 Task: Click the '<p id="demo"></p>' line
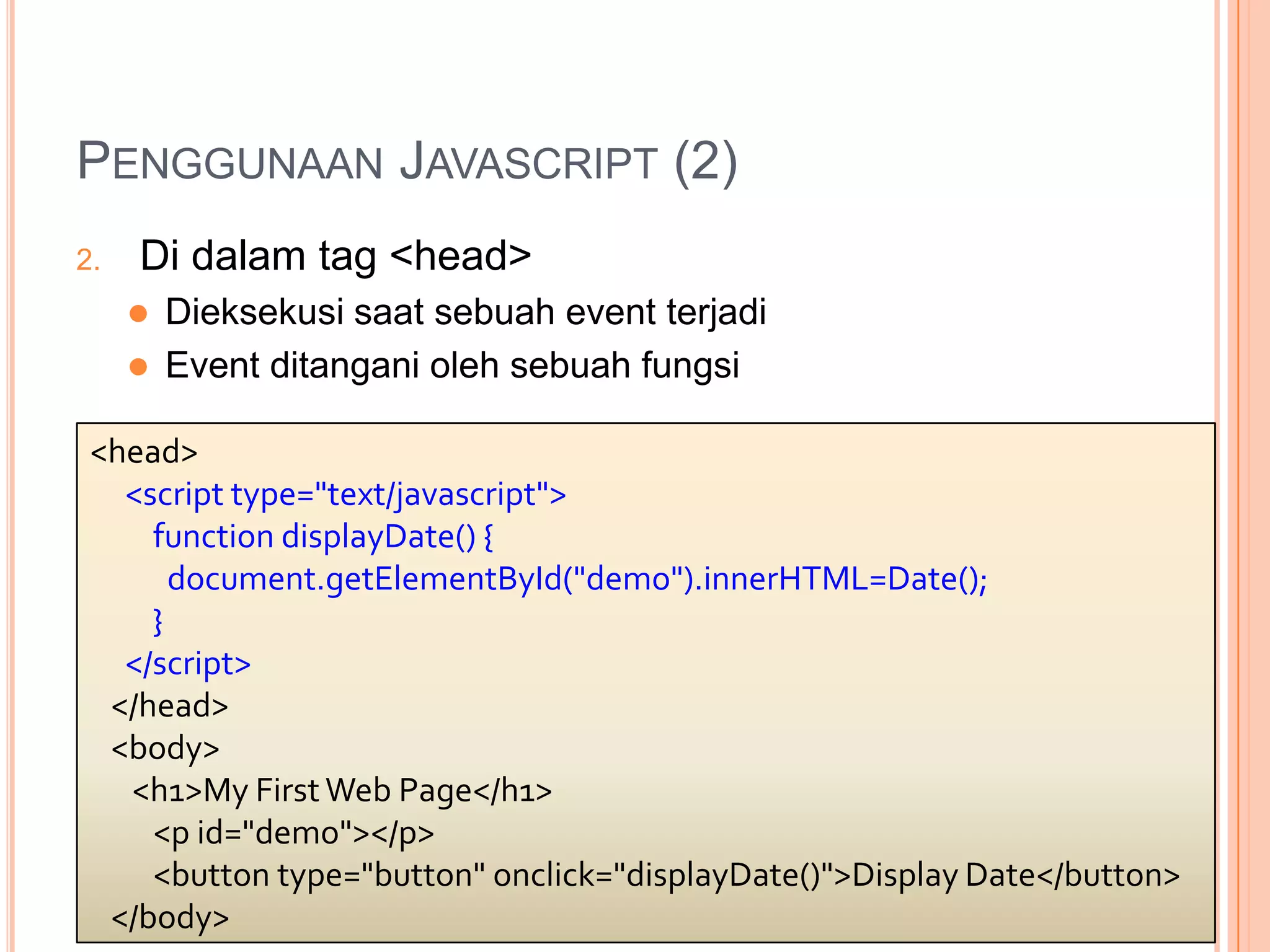tap(294, 833)
